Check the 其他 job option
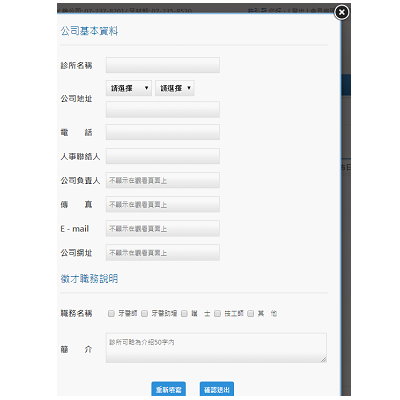 pyautogui.click(x=251, y=313)
